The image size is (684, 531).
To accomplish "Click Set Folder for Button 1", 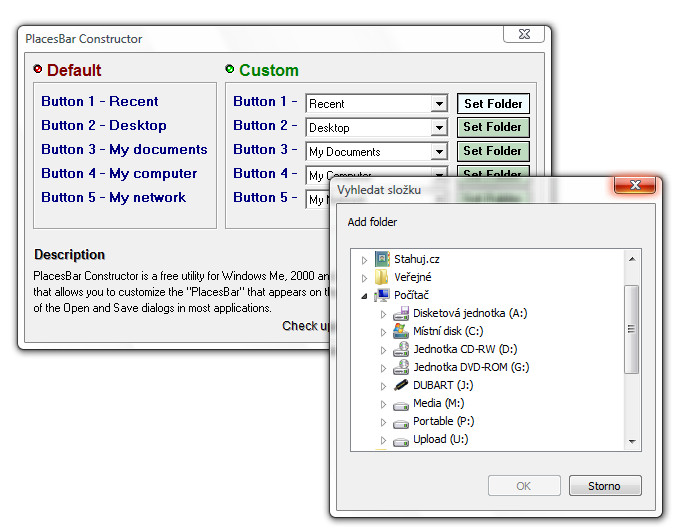I will click(493, 104).
